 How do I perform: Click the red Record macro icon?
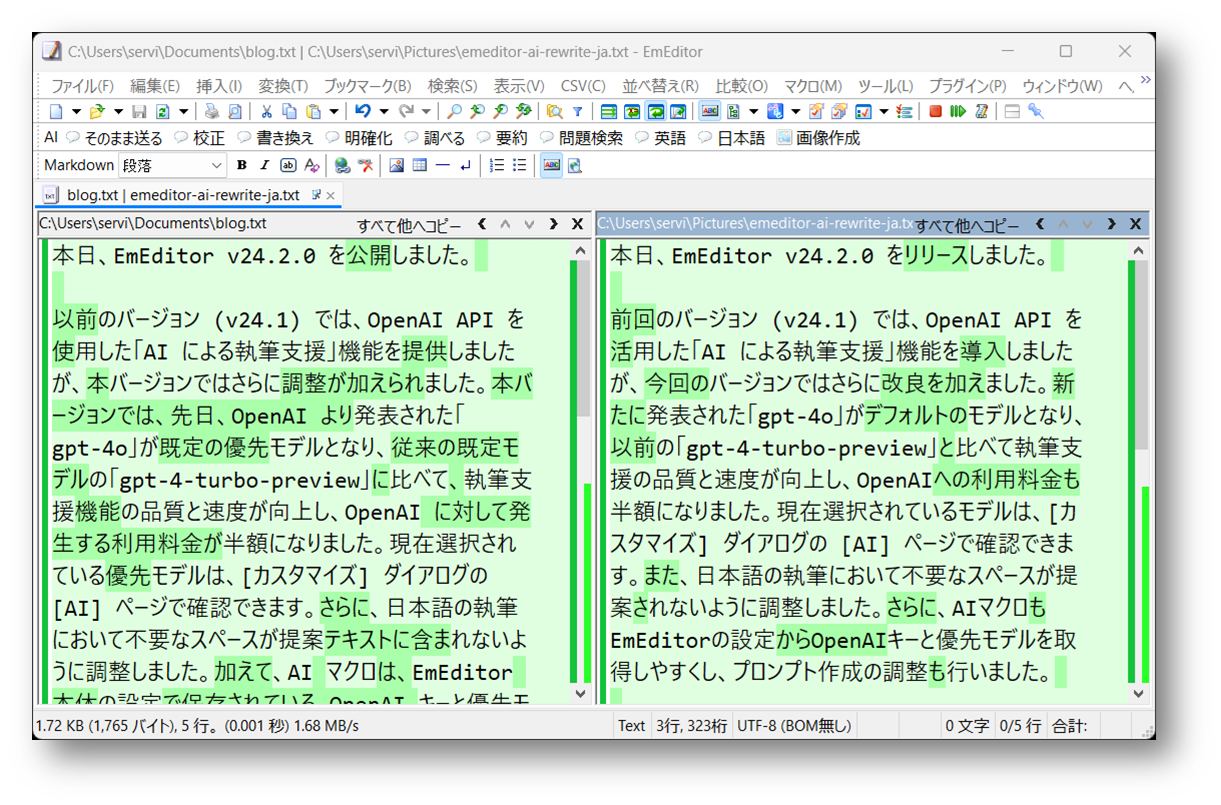coord(935,112)
